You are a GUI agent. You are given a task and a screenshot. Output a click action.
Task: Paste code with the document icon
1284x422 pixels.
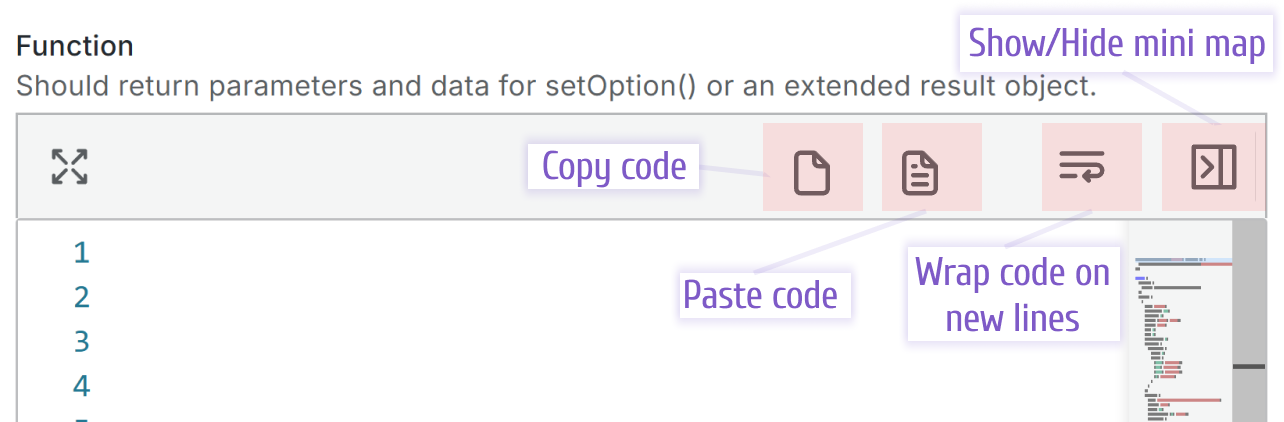920,172
